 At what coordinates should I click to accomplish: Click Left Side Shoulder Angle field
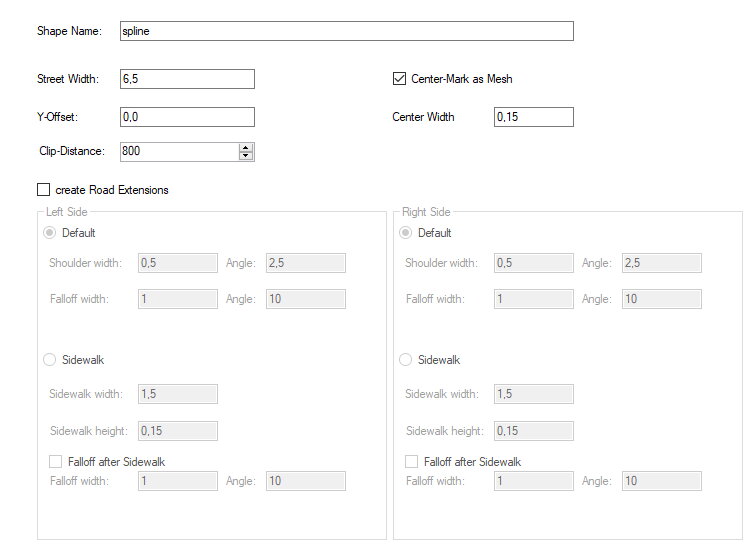click(x=305, y=263)
